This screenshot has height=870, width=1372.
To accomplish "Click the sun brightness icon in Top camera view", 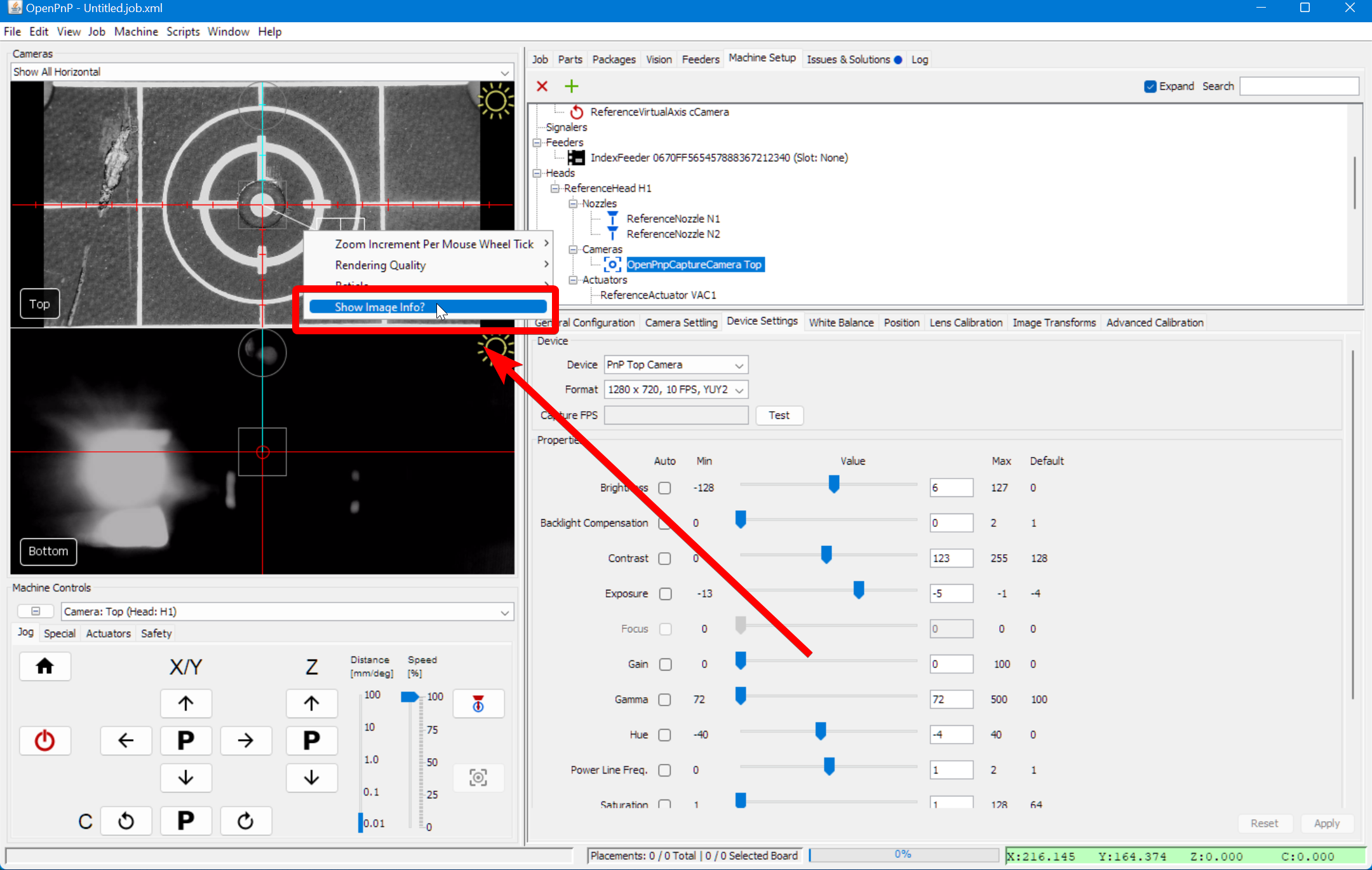I will coord(496,100).
